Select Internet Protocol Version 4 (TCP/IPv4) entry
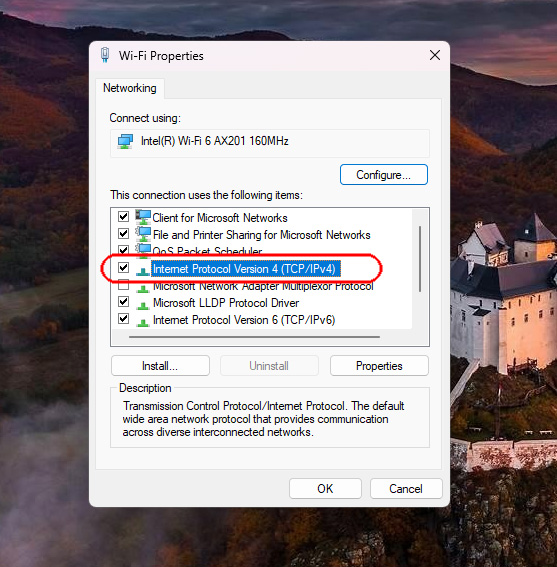This screenshot has height=567, width=557. tap(246, 269)
